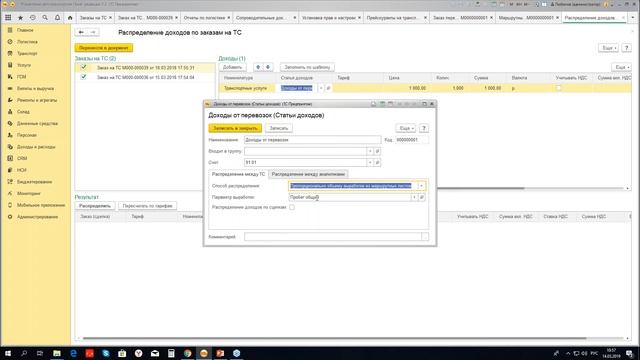The image size is (640, 360).
Task: Open help for the distribution form
Action: (627, 48)
